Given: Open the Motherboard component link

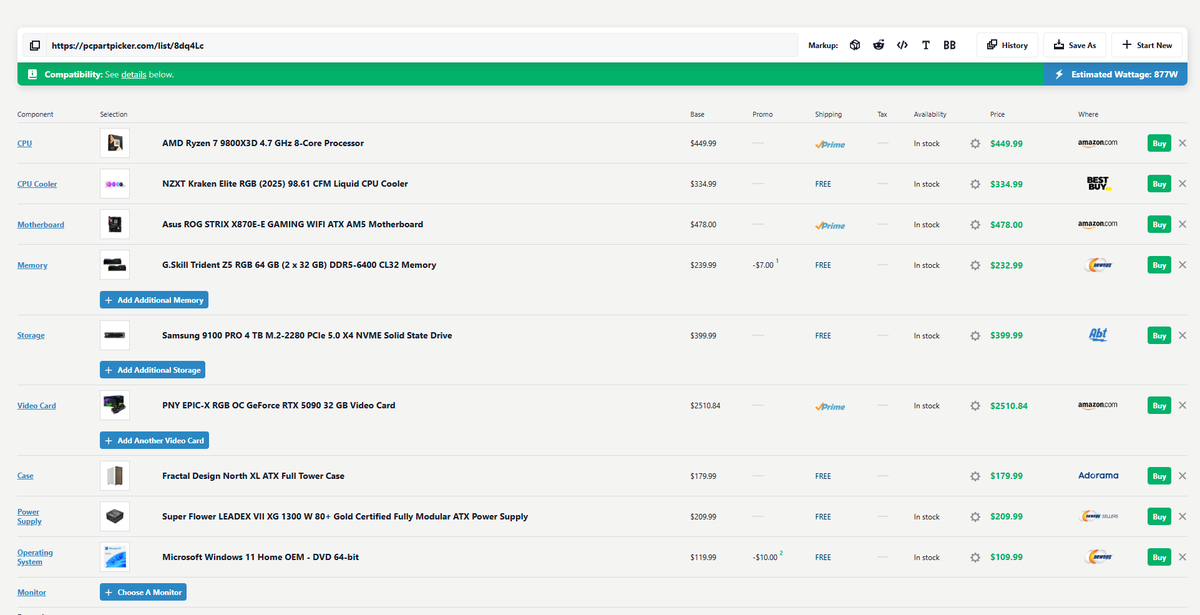Looking at the screenshot, I should click(x=40, y=225).
